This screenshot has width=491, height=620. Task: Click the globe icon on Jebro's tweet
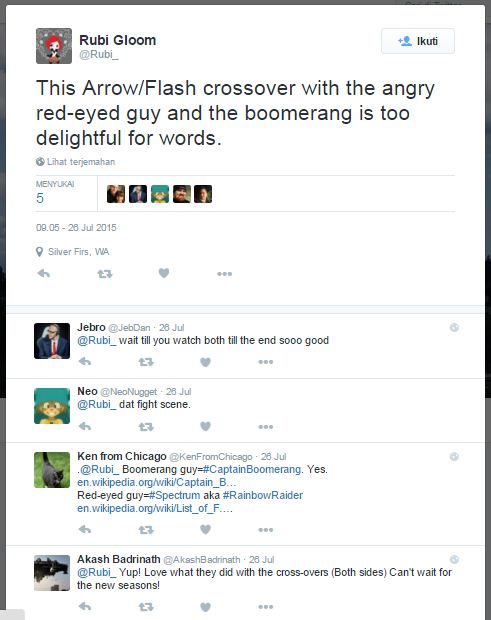click(454, 327)
